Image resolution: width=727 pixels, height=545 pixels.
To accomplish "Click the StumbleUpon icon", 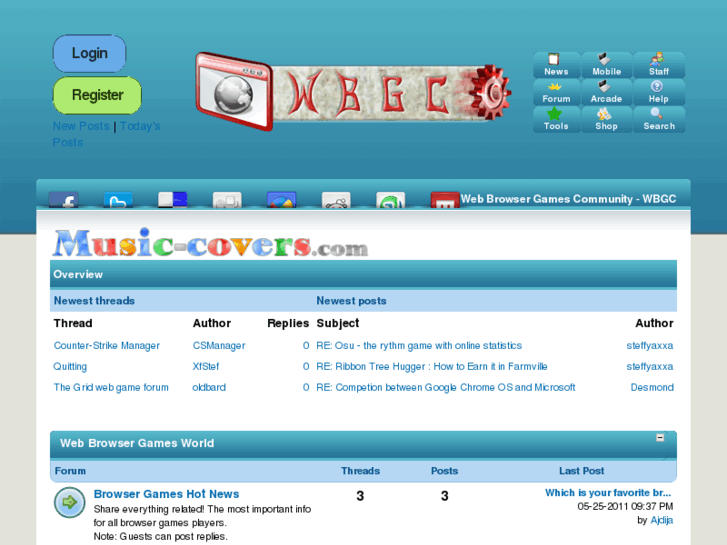I will coord(390,200).
